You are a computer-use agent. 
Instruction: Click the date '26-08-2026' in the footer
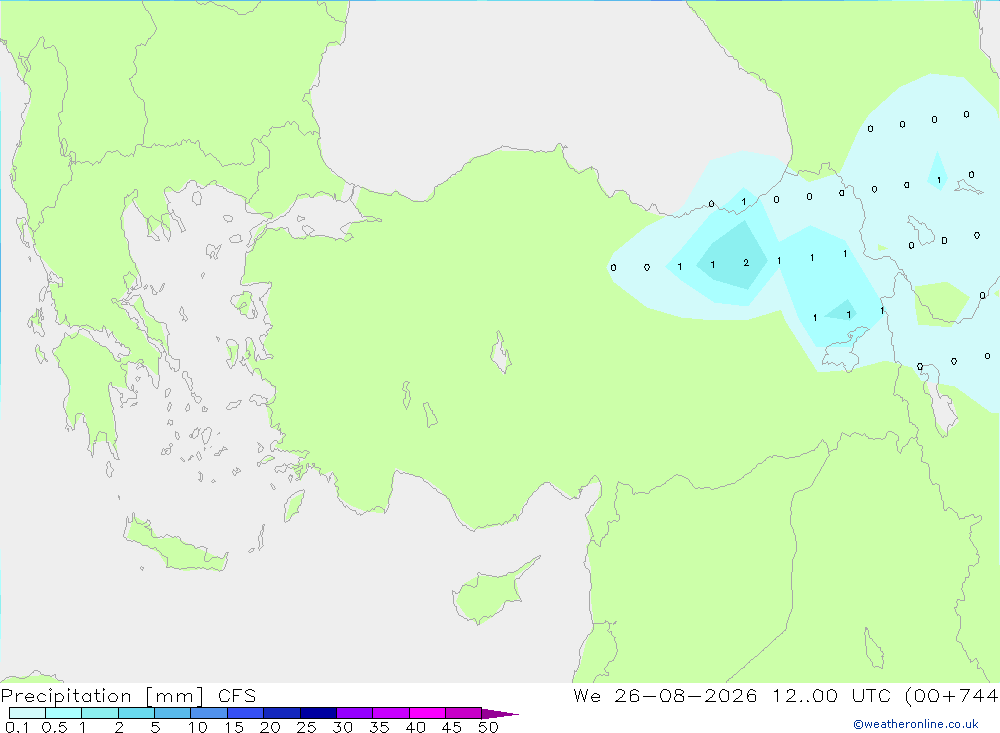pyautogui.click(x=686, y=695)
